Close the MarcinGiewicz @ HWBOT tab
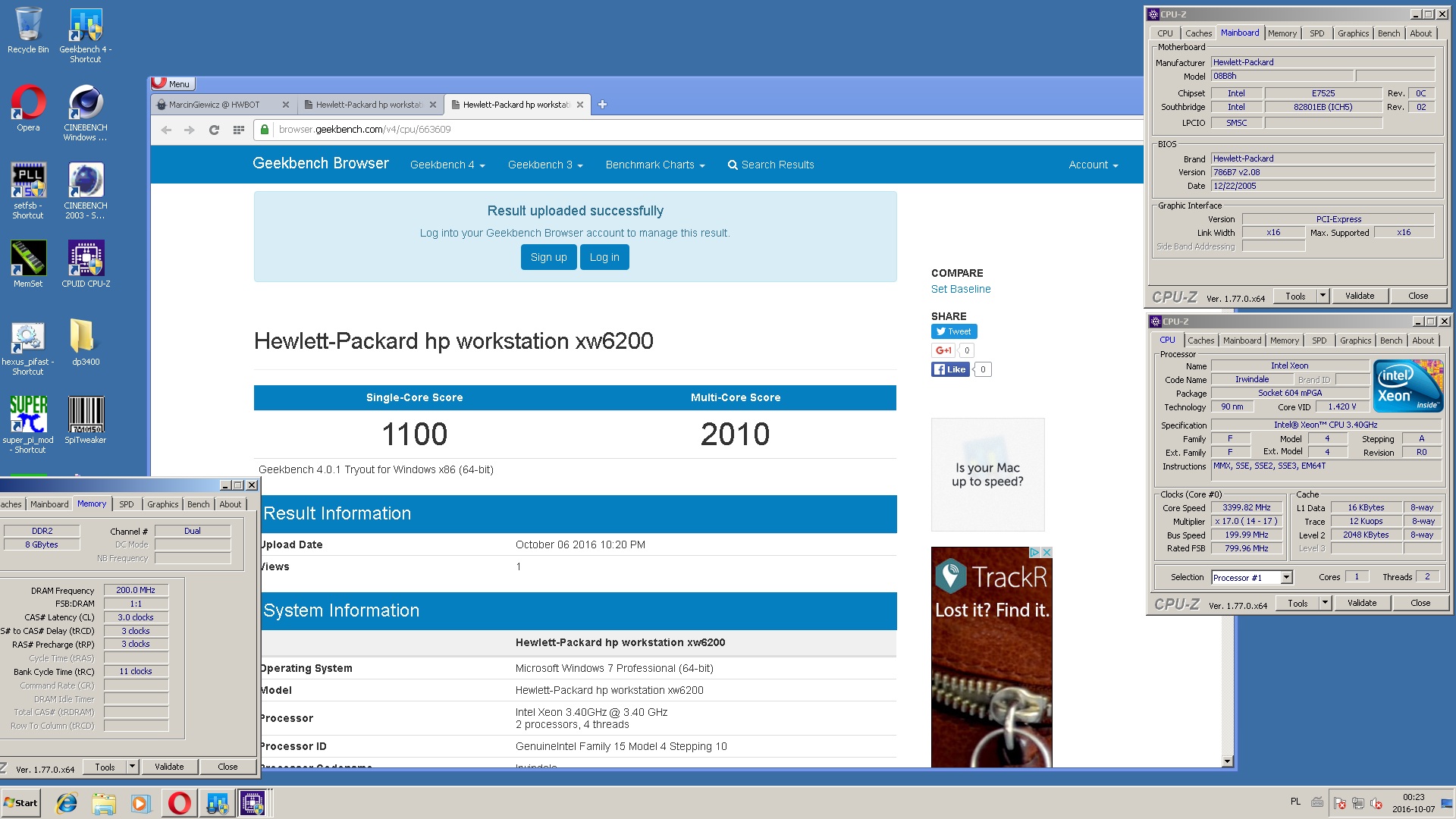Image resolution: width=1456 pixels, height=819 pixels. point(286,105)
